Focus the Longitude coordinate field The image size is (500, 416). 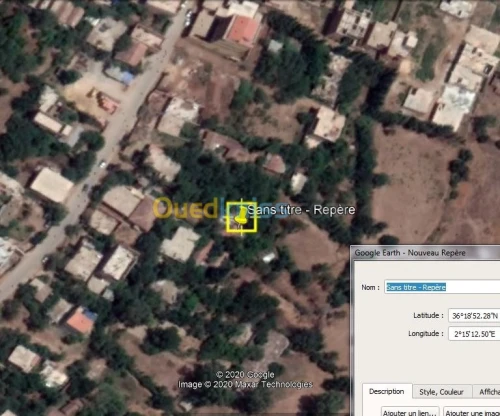tap(474, 334)
